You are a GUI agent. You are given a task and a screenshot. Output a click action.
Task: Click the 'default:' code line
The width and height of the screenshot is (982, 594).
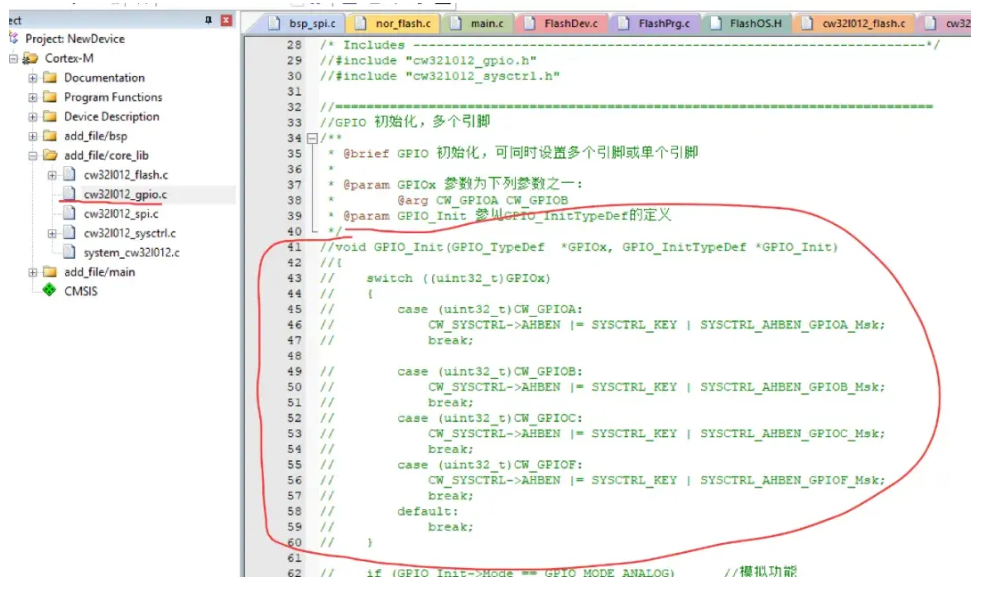(x=428, y=511)
